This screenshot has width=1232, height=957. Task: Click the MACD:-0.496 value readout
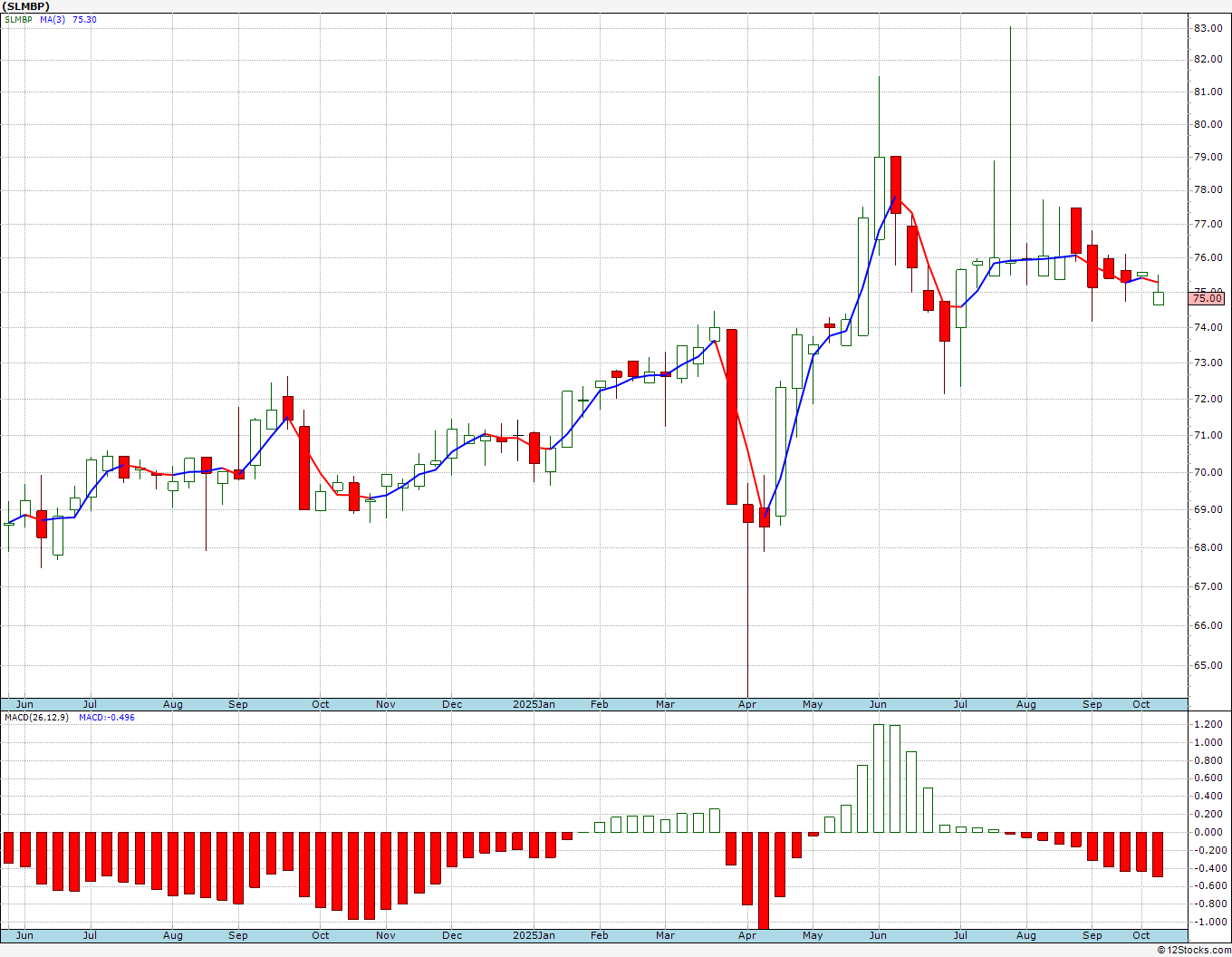[107, 718]
